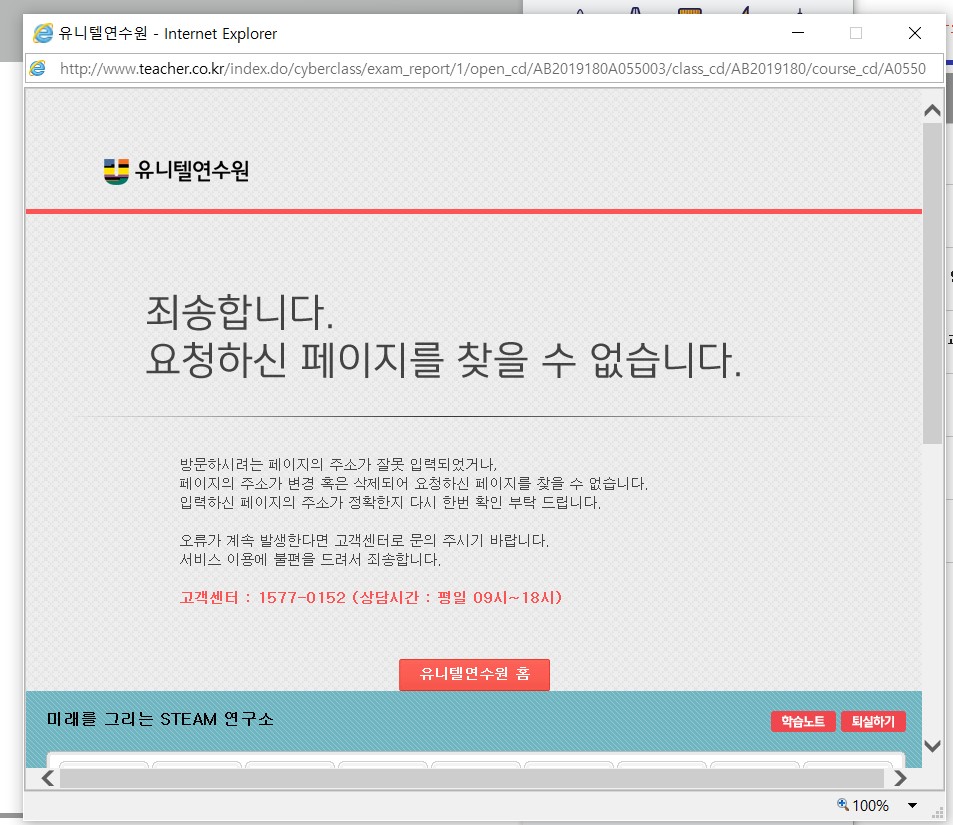Click the 유니텔연수원 logo
Screen dimensions: 953x825
point(176,171)
